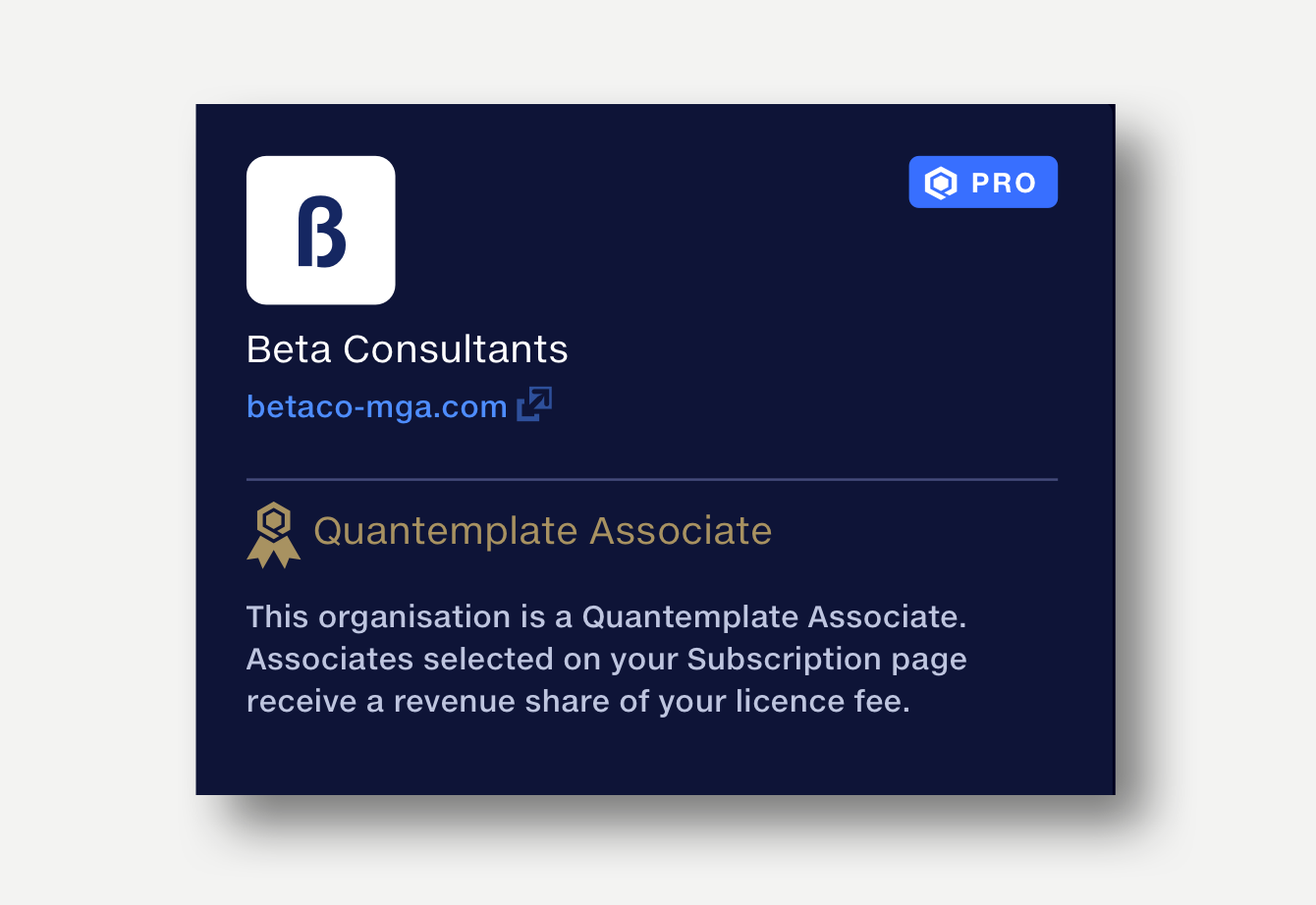This screenshot has height=905, width=1316.
Task: Click 'This organisation is a Quantemplate Associate' sentence
Action: 606,617
